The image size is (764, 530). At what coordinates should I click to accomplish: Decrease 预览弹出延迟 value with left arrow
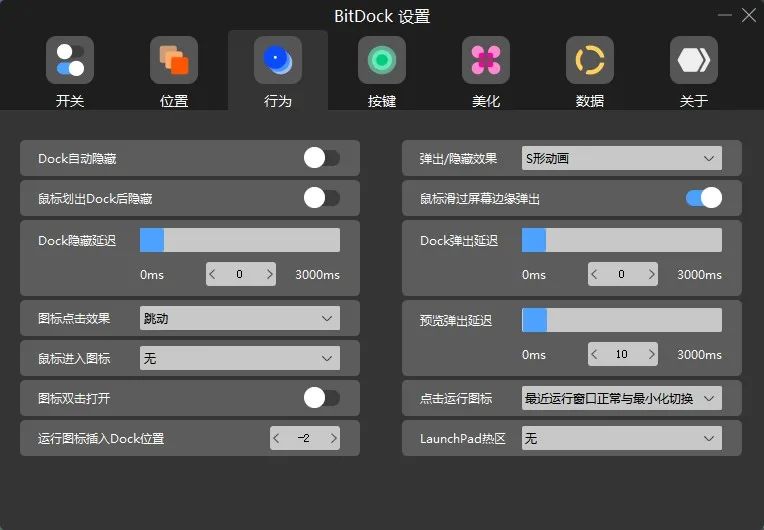click(595, 354)
